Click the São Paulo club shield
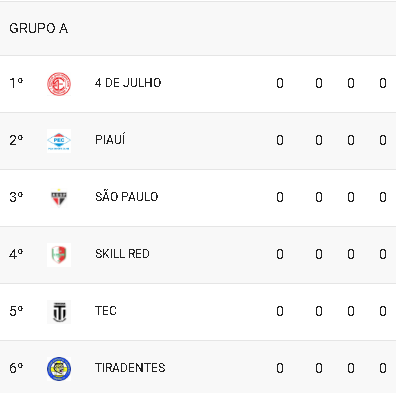The image size is (398, 393). [x=59, y=198]
